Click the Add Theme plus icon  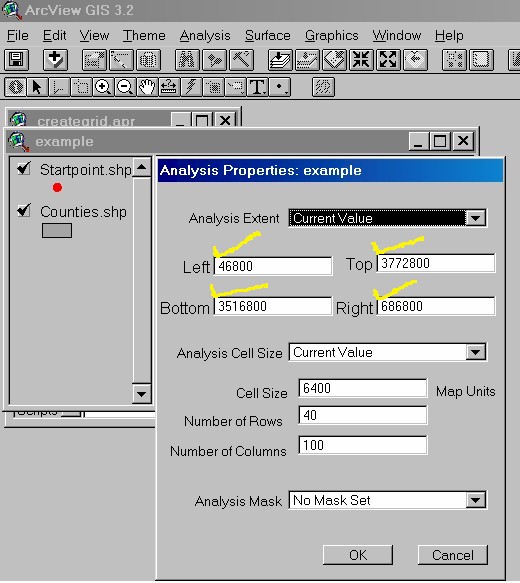[x=55, y=60]
